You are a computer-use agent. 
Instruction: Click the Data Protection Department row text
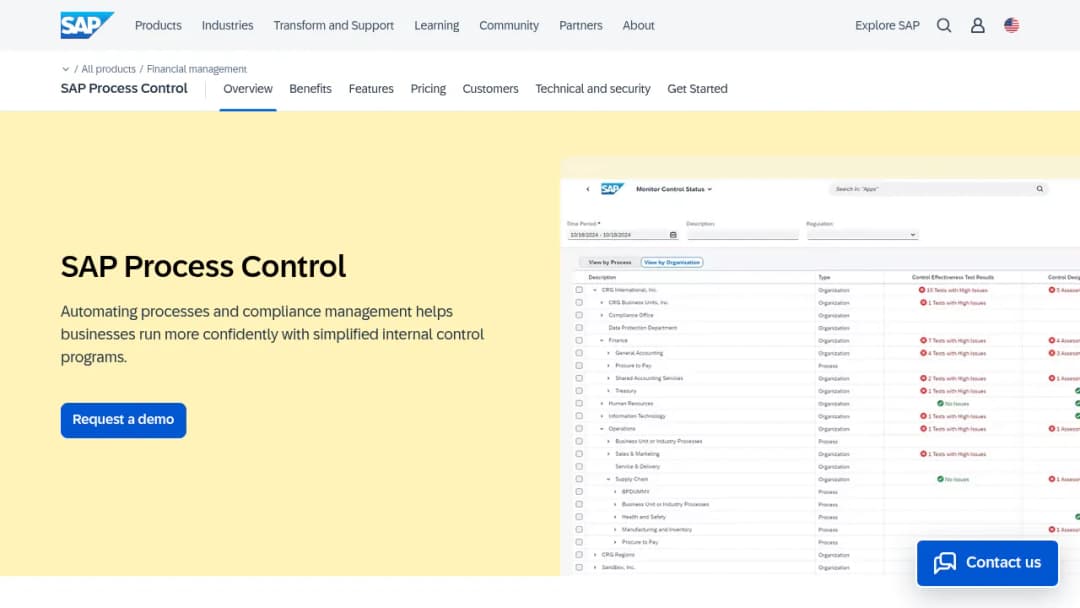click(x=643, y=328)
